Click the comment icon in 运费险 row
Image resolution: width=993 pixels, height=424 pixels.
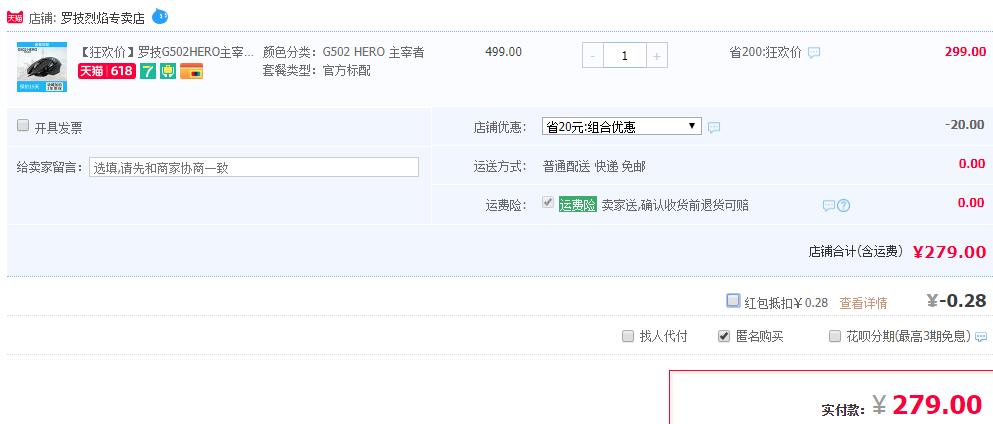pos(828,206)
